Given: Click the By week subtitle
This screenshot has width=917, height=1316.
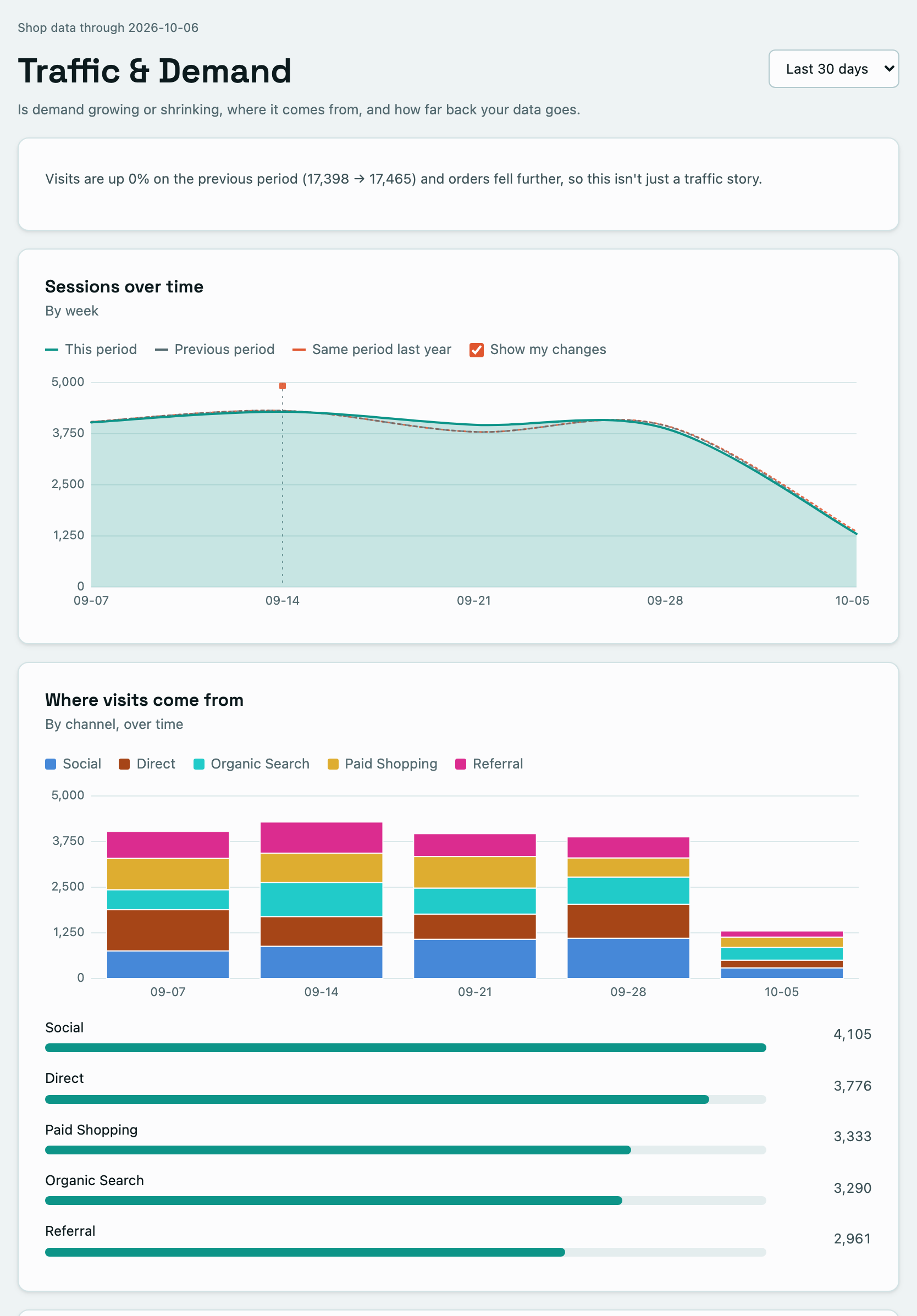Looking at the screenshot, I should pos(71,311).
